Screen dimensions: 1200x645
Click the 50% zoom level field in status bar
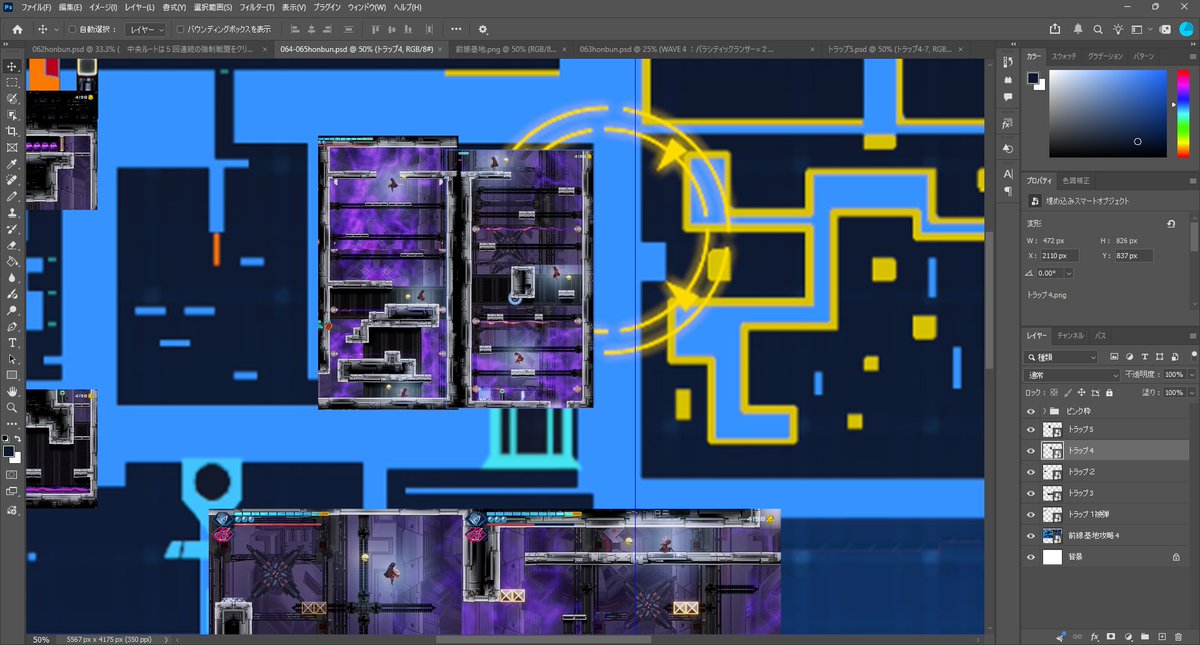[x=41, y=639]
